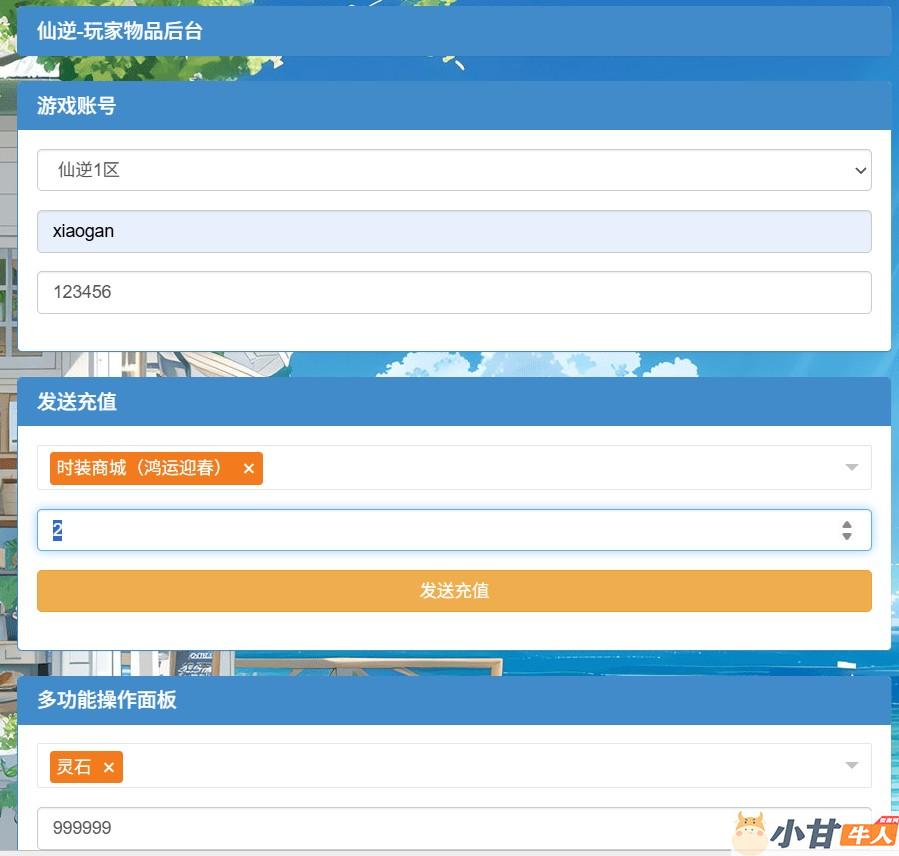Click the 仙逆-玩家物品后台 page title
This screenshot has width=899, height=856.
[x=120, y=31]
